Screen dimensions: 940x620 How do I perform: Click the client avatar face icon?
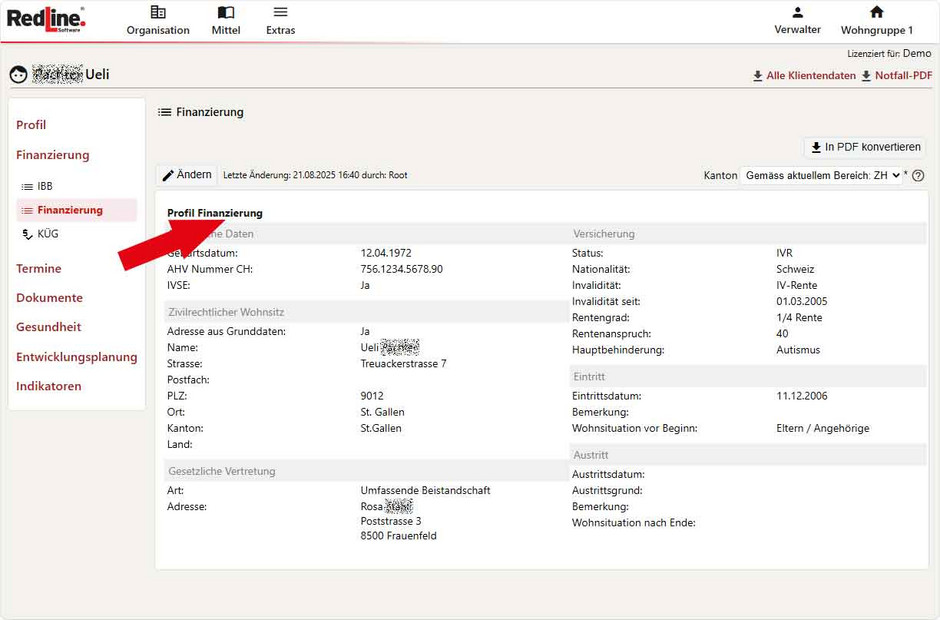click(18, 75)
